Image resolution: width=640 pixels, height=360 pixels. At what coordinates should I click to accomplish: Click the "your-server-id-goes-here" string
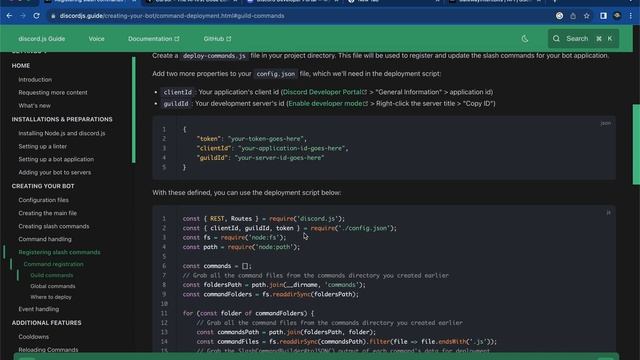tap(279, 158)
